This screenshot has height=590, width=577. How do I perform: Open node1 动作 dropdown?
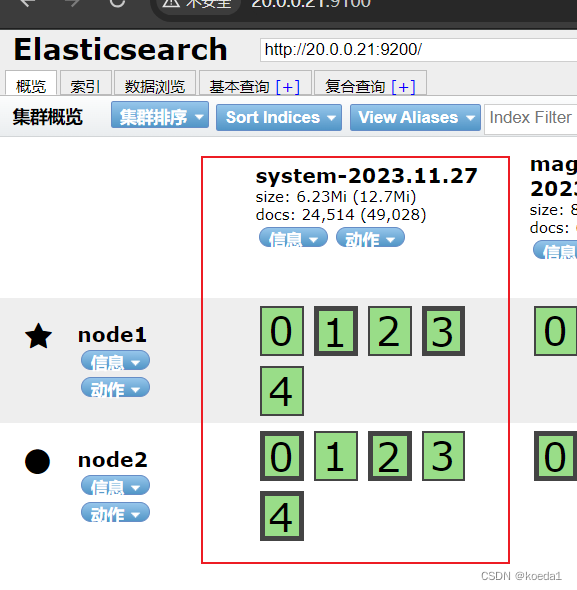pos(116,387)
